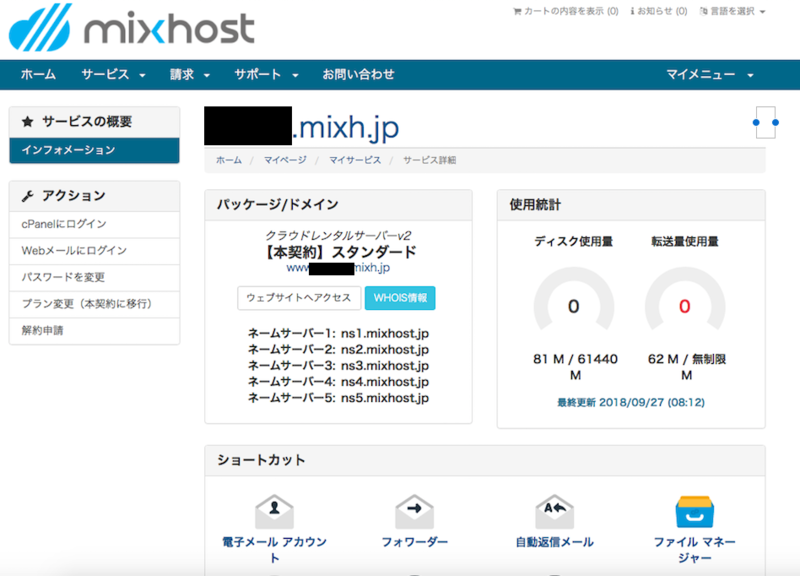Click ホーム breadcrumb link

point(229,160)
